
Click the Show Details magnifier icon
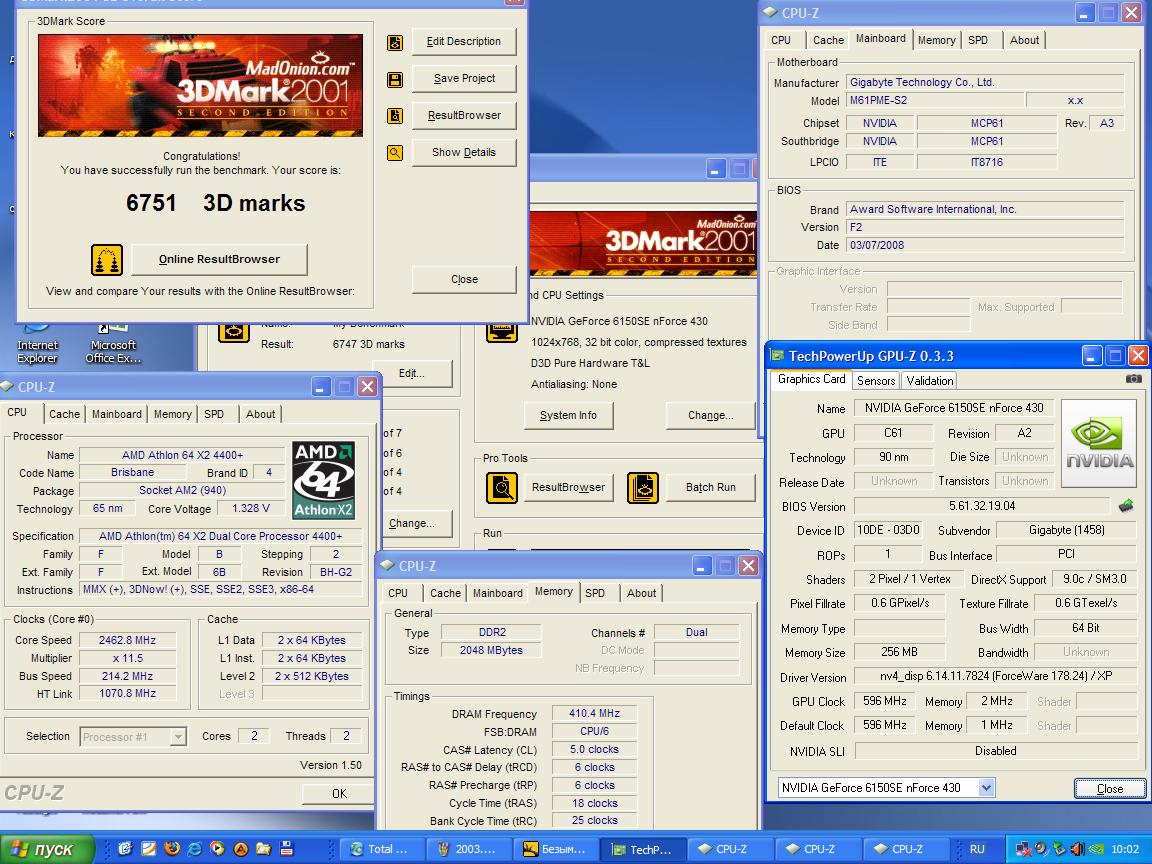point(395,153)
